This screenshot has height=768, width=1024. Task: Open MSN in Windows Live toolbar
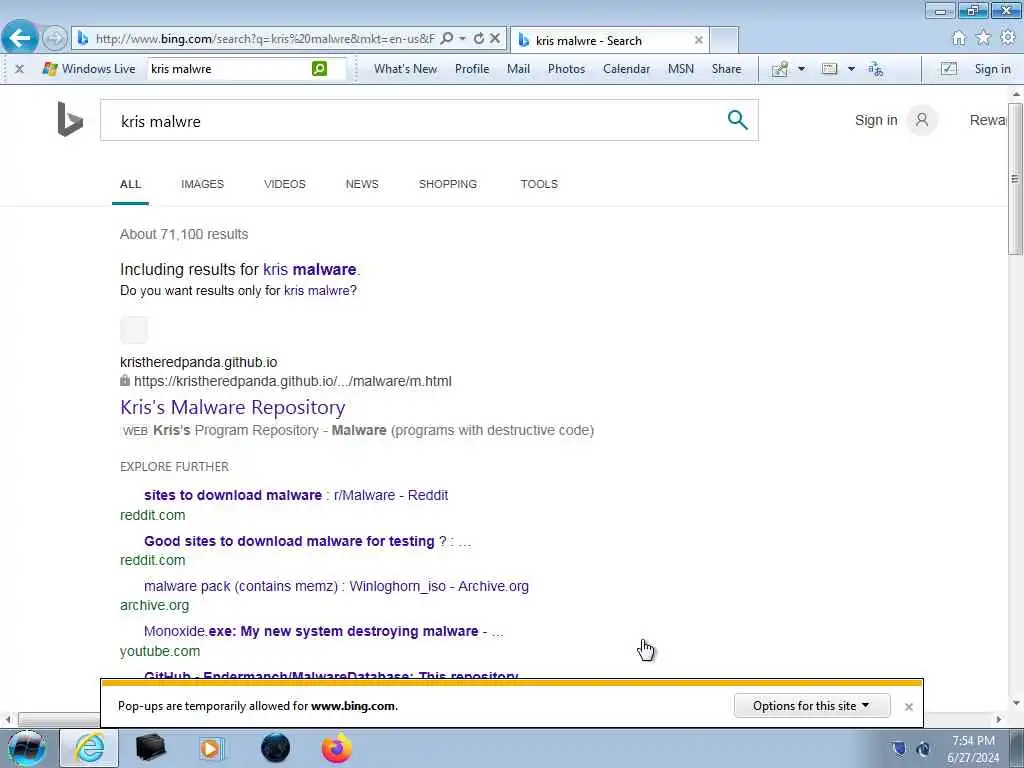pyautogui.click(x=680, y=69)
